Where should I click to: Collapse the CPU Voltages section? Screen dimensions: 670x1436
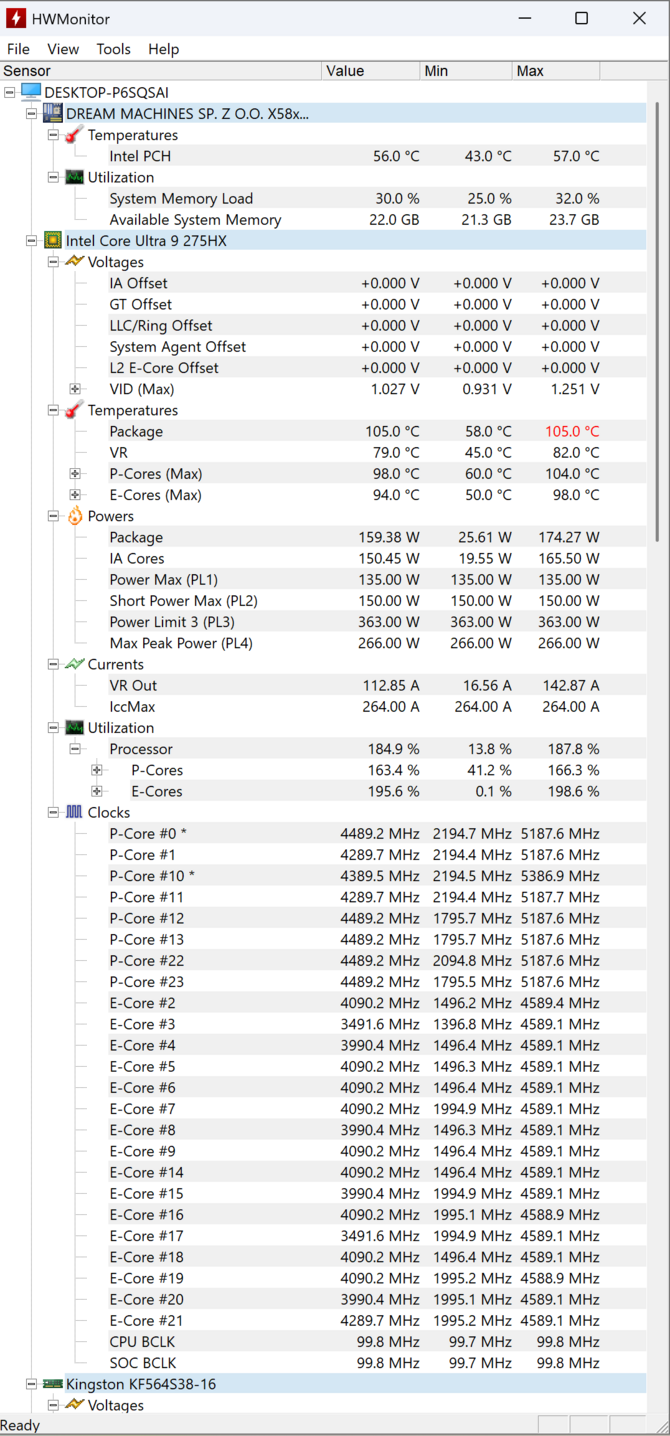[x=53, y=262]
